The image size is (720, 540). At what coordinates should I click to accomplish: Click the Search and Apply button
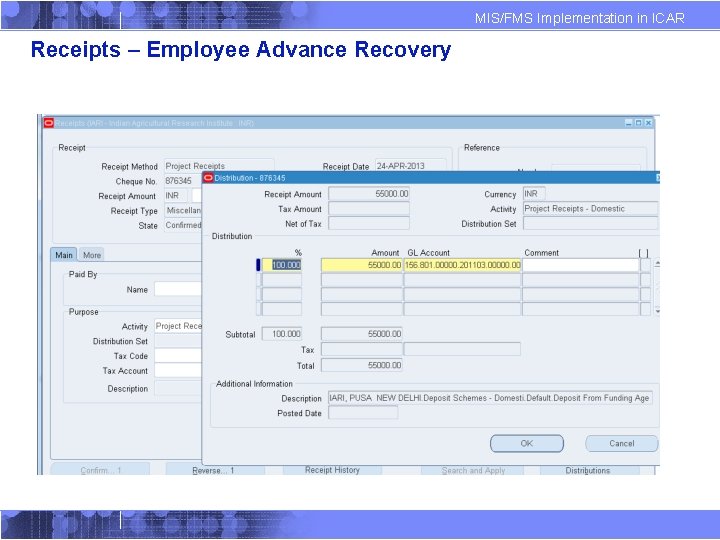coord(472,470)
